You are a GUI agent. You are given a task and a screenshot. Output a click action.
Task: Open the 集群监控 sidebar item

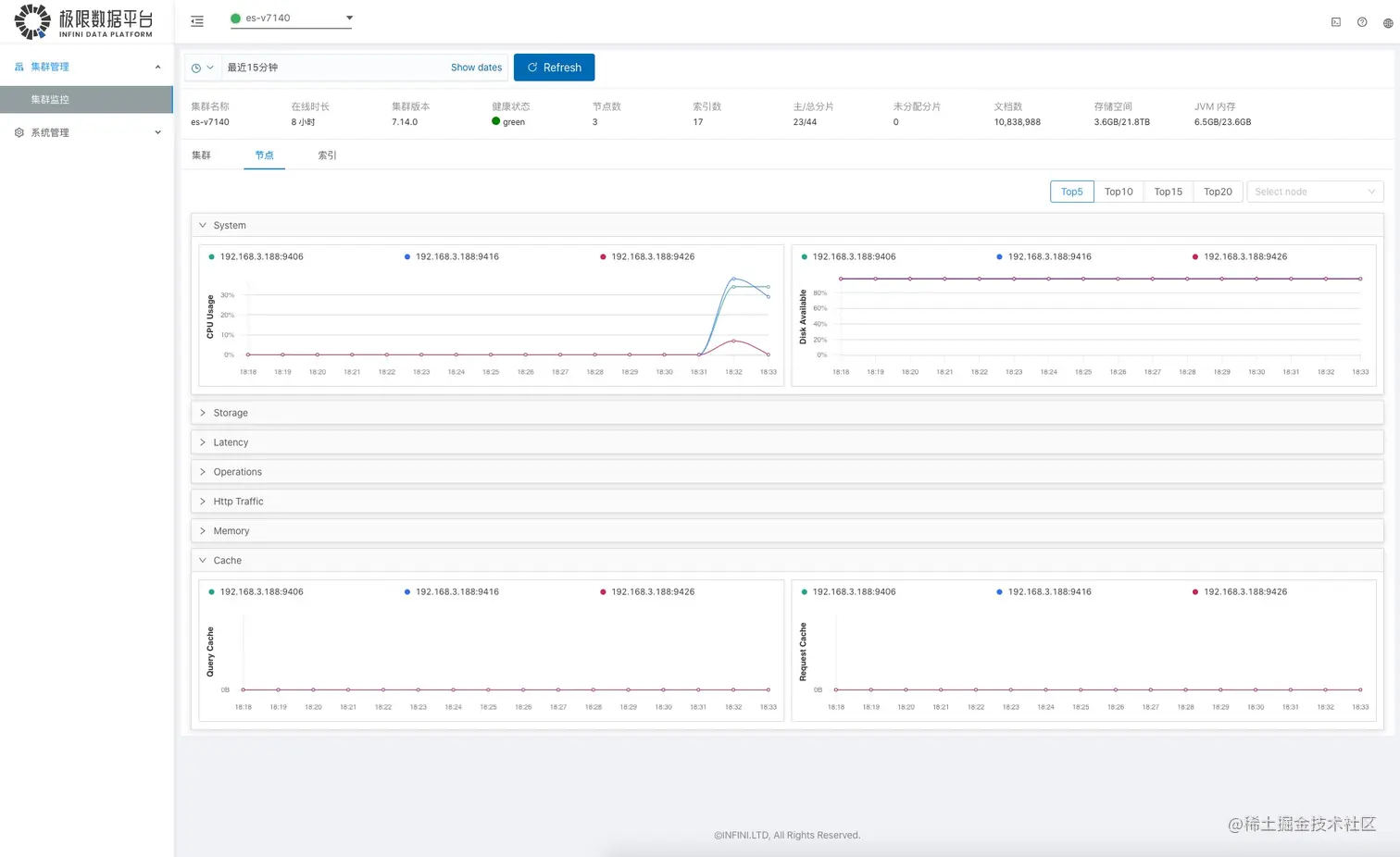86,99
